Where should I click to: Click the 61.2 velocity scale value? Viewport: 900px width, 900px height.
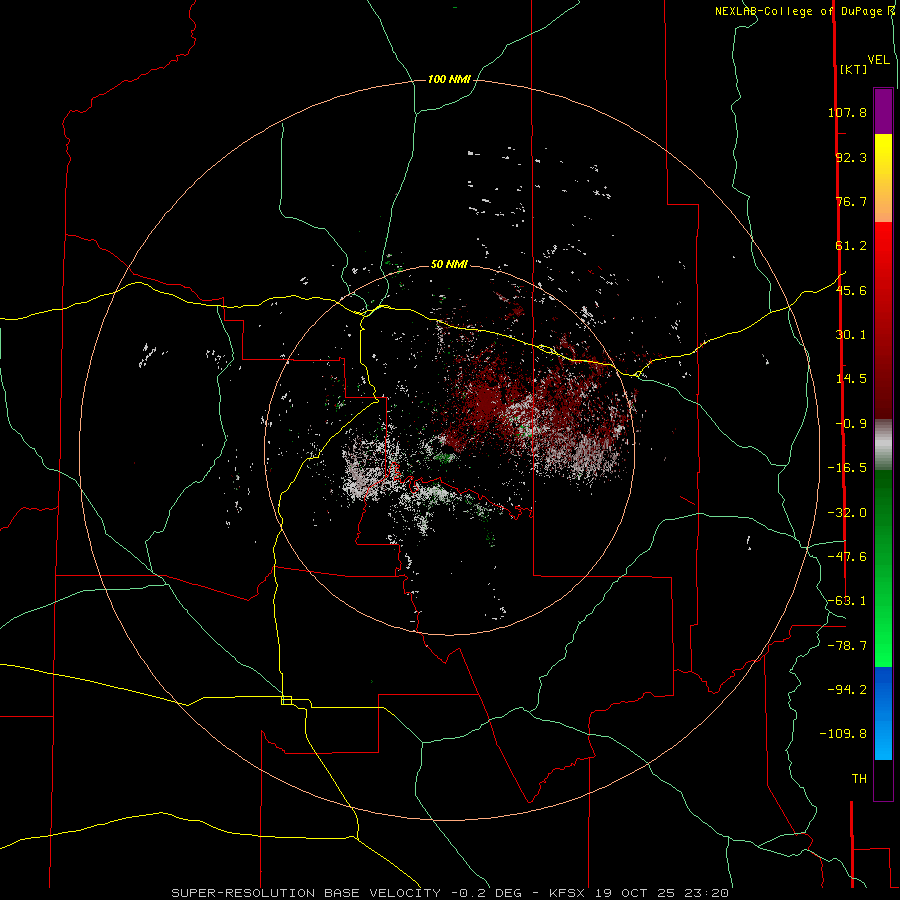pyautogui.click(x=851, y=246)
